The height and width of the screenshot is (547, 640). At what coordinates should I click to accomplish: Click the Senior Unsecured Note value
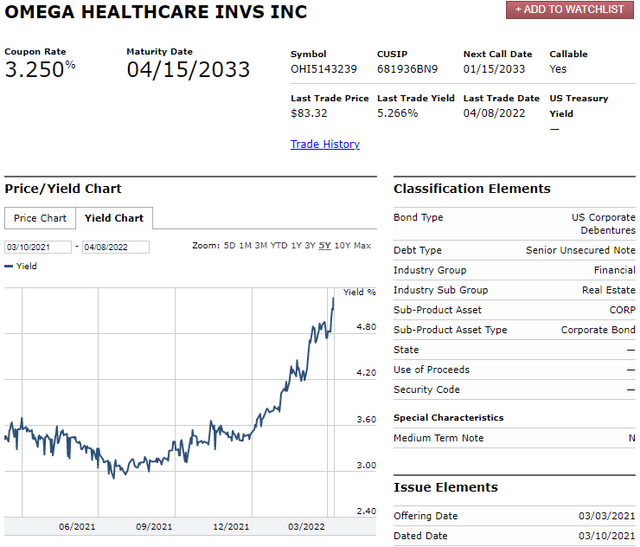[580, 250]
